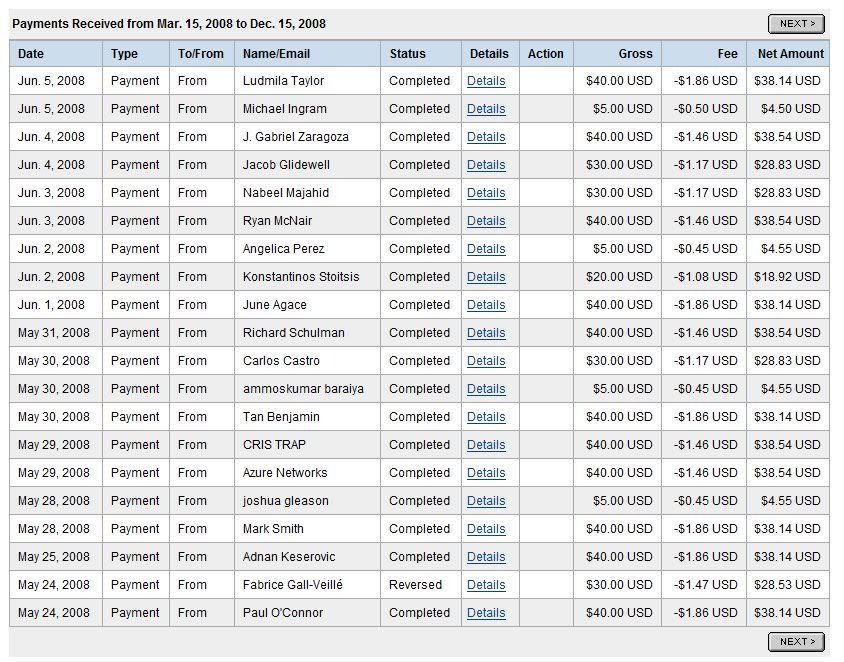Open Details link for Jacob Glidewell
The width and height of the screenshot is (844, 662).
pyautogui.click(x=486, y=165)
